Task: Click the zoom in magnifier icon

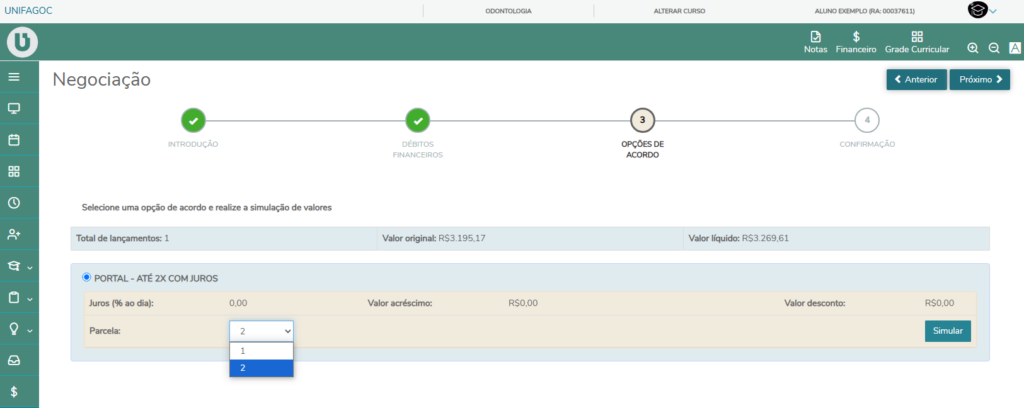Action: coord(973,48)
